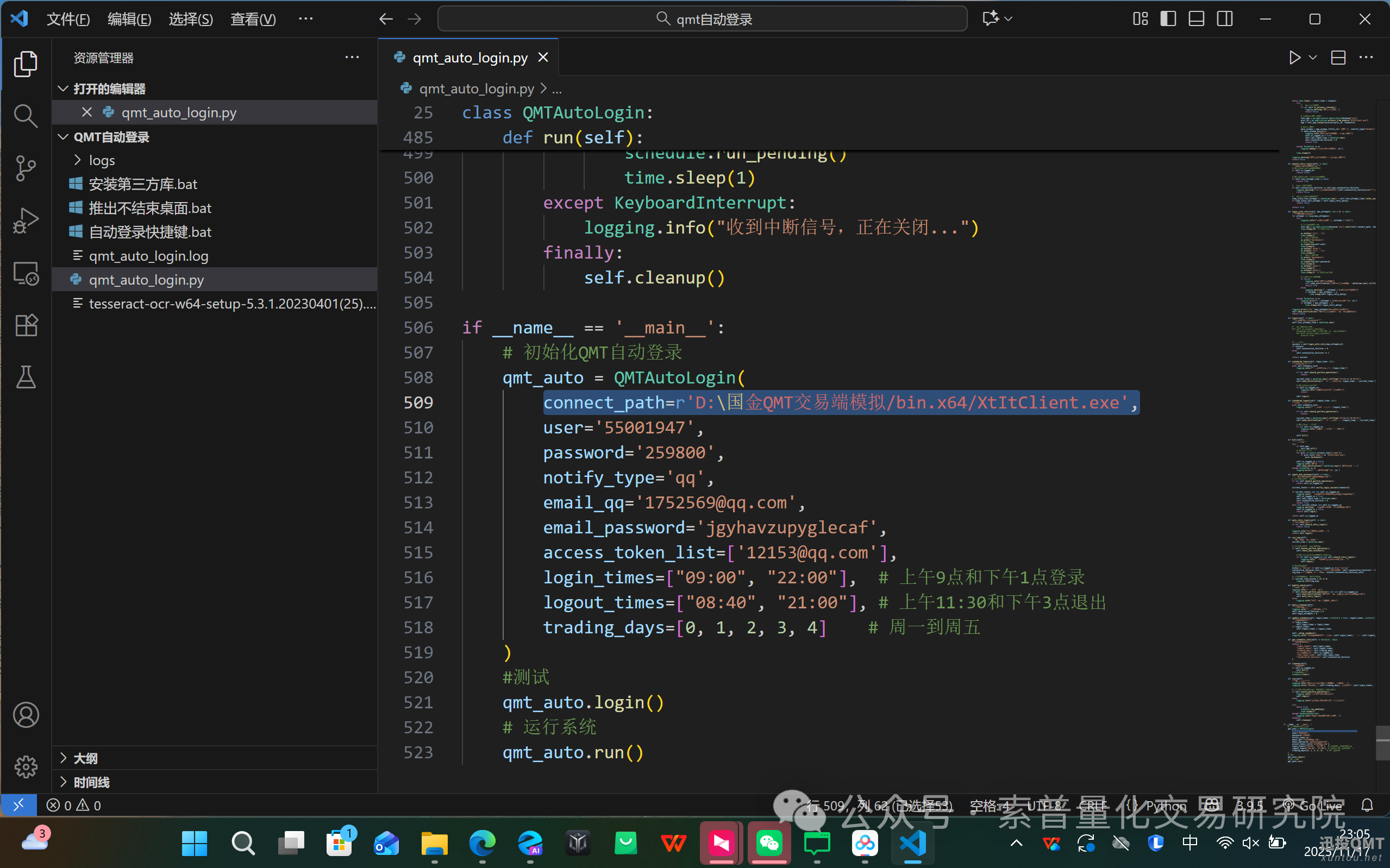Click the Run Python File play button
Viewport: 1390px width, 868px height.
(1294, 58)
